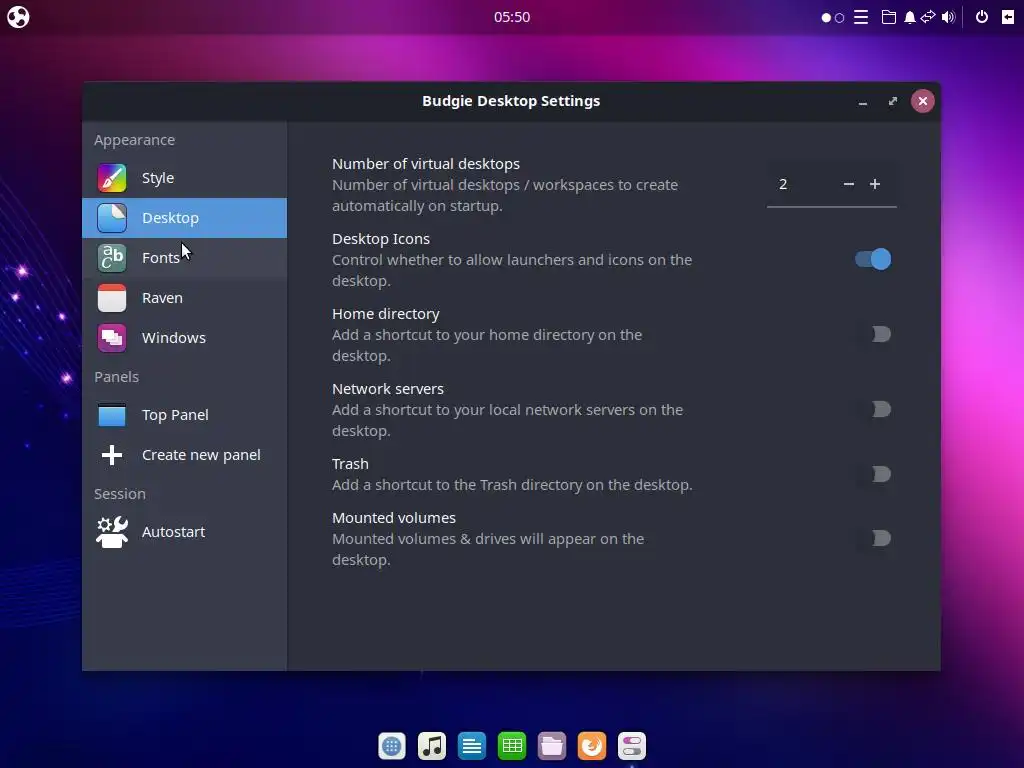
Task: Select the Desktop sidebar entry
Action: [184, 218]
